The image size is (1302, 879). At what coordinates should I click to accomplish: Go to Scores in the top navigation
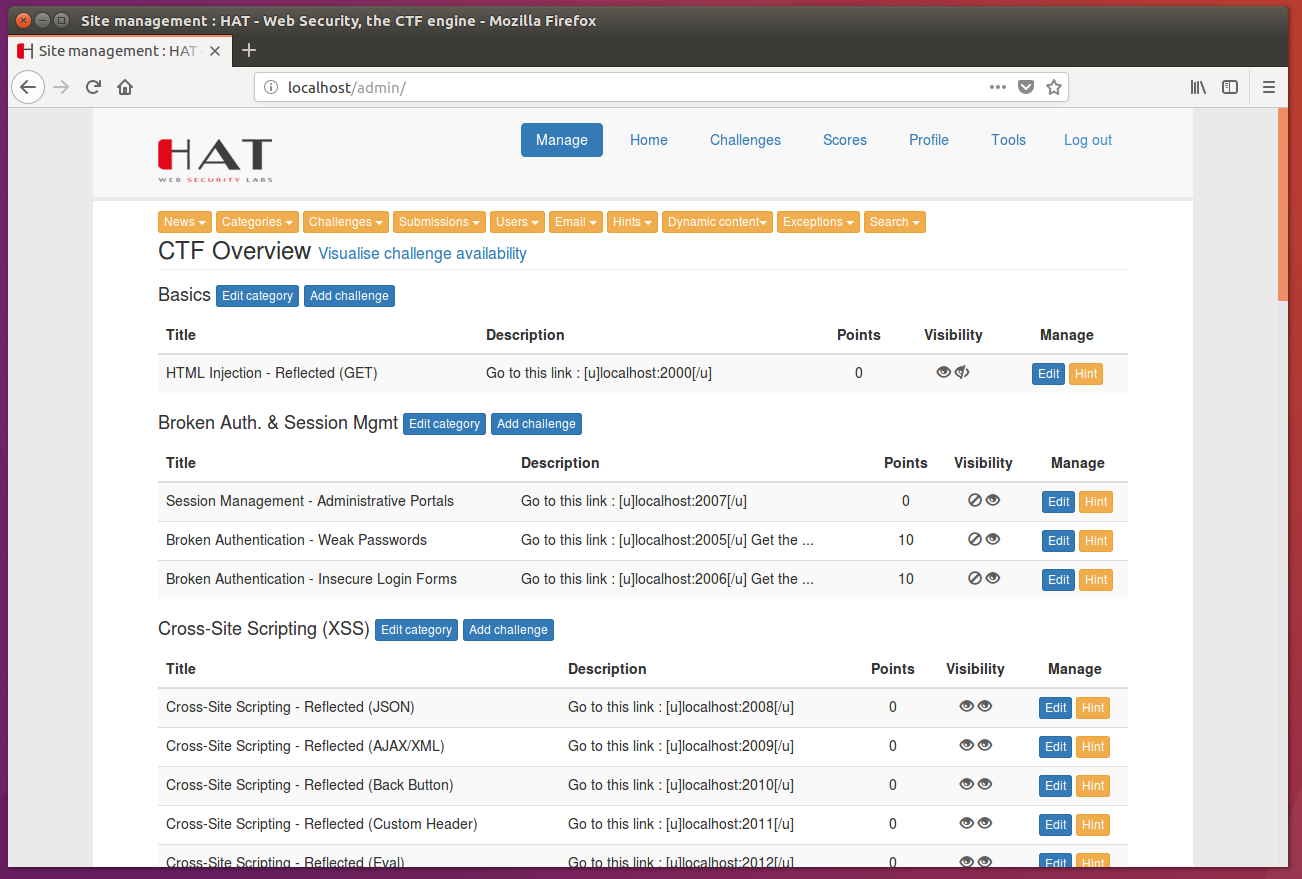point(845,140)
